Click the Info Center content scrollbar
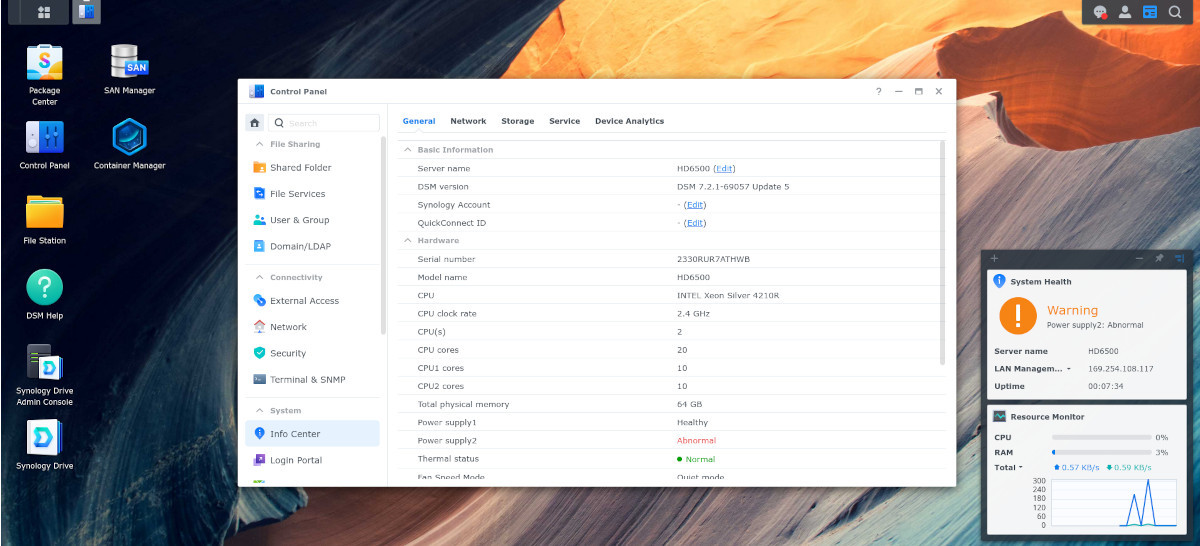 pos(943,252)
